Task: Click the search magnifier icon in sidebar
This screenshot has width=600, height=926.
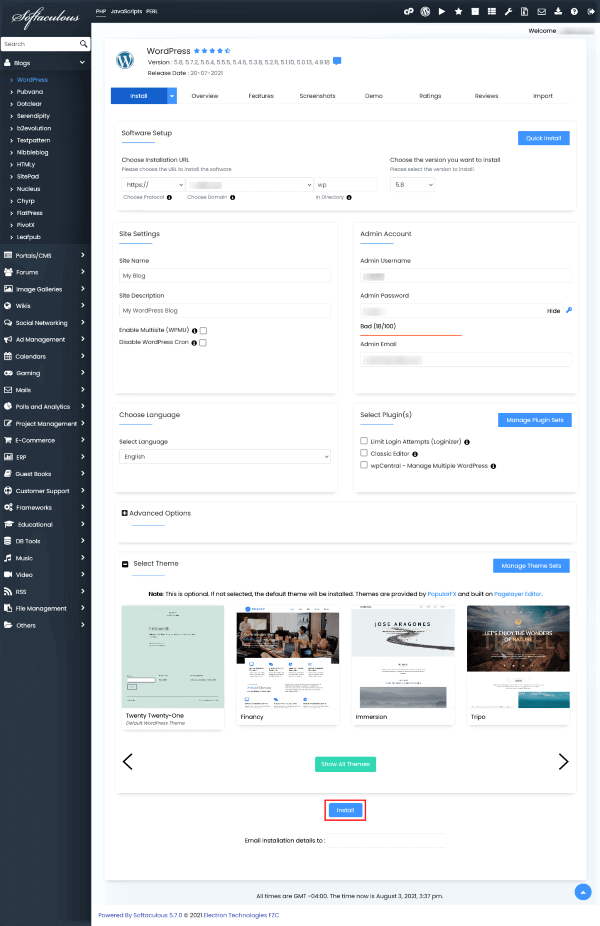Action: 84,44
